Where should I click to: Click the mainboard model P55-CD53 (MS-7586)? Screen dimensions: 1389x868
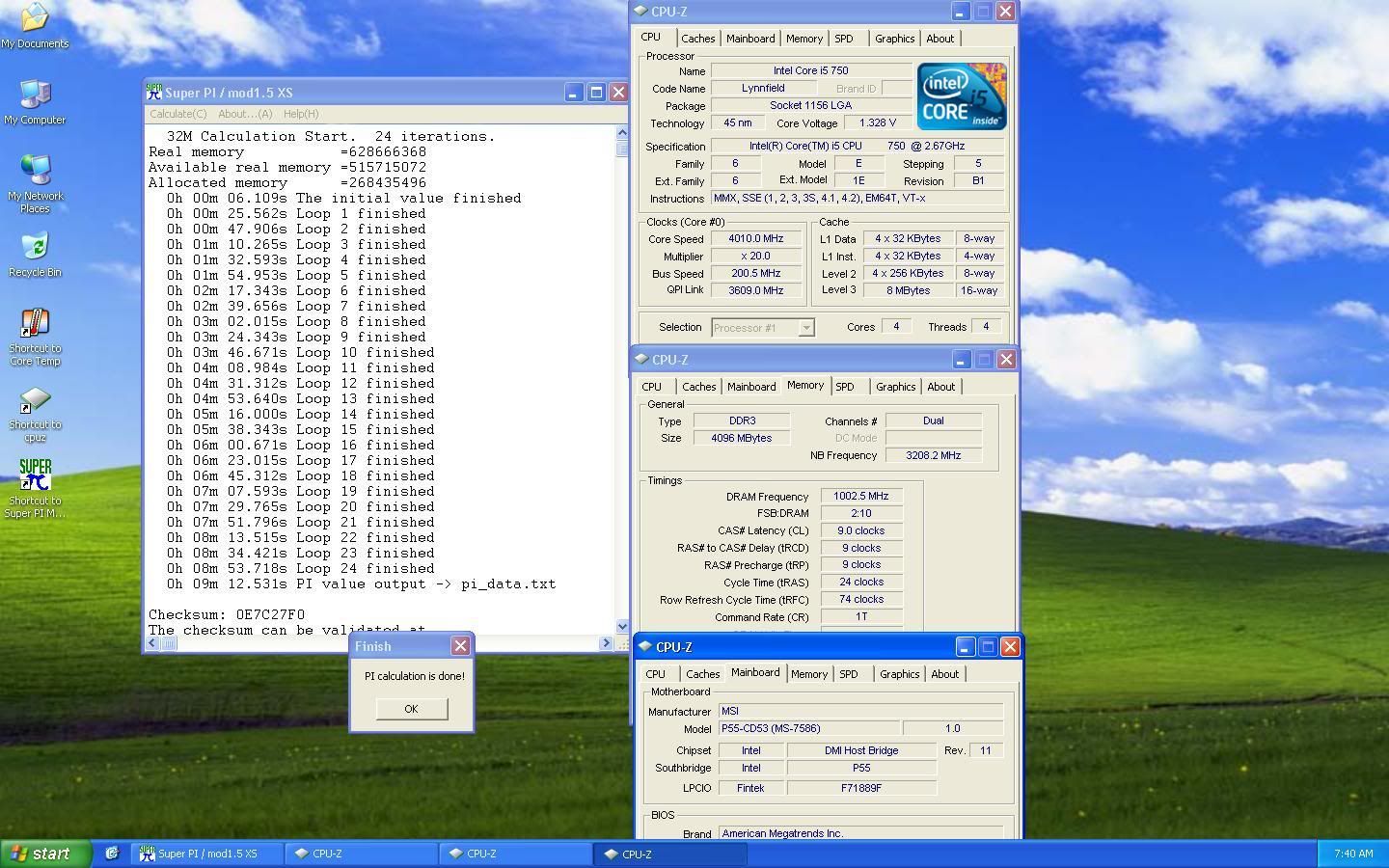tap(809, 729)
